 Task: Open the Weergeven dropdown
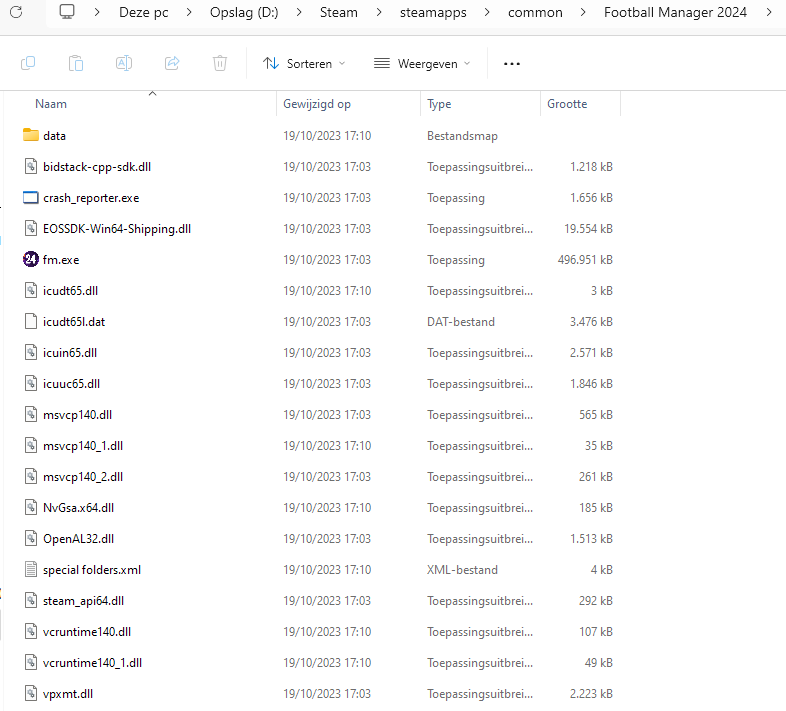pos(422,64)
